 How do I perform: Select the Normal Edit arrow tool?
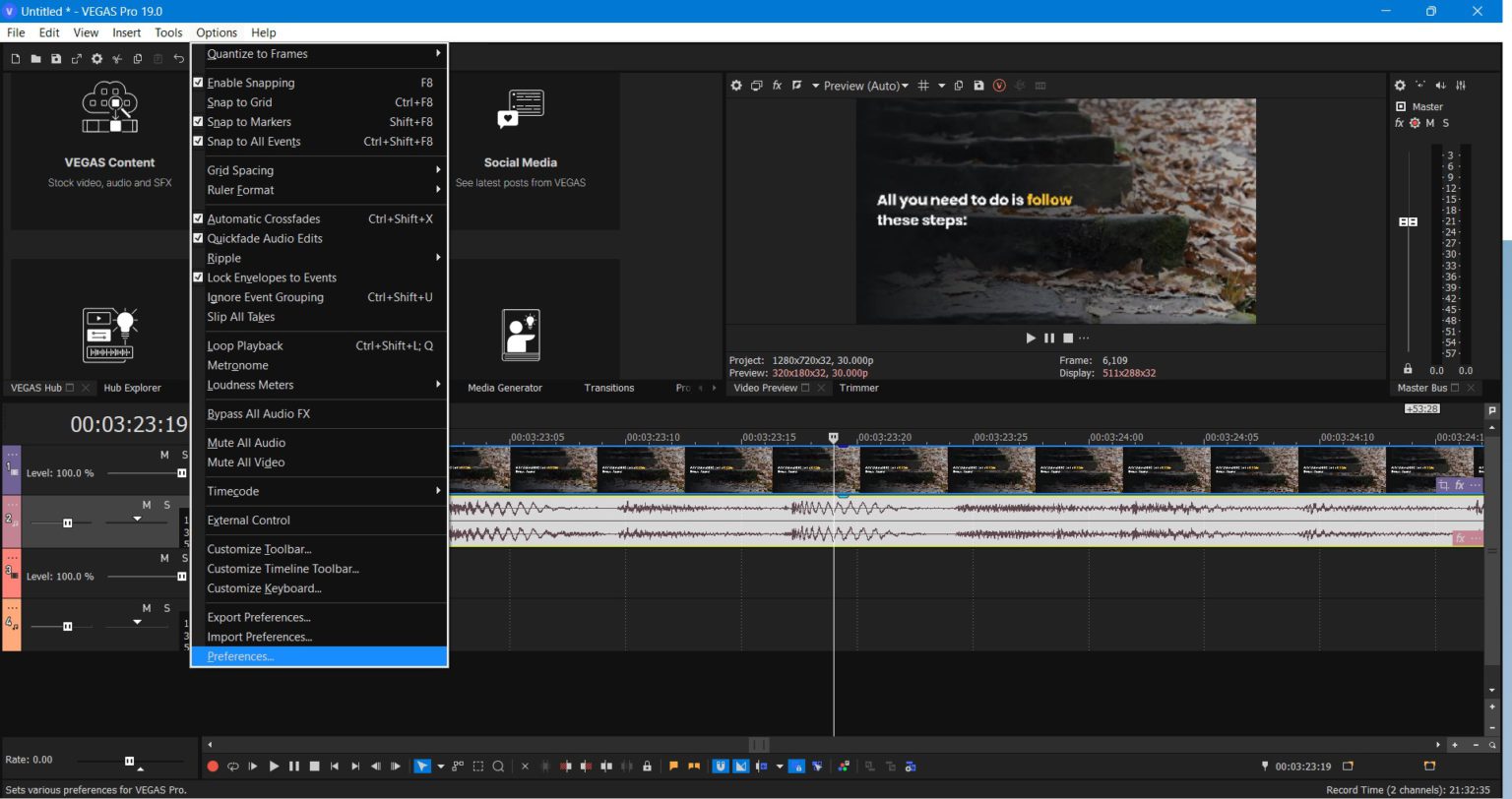(422, 766)
